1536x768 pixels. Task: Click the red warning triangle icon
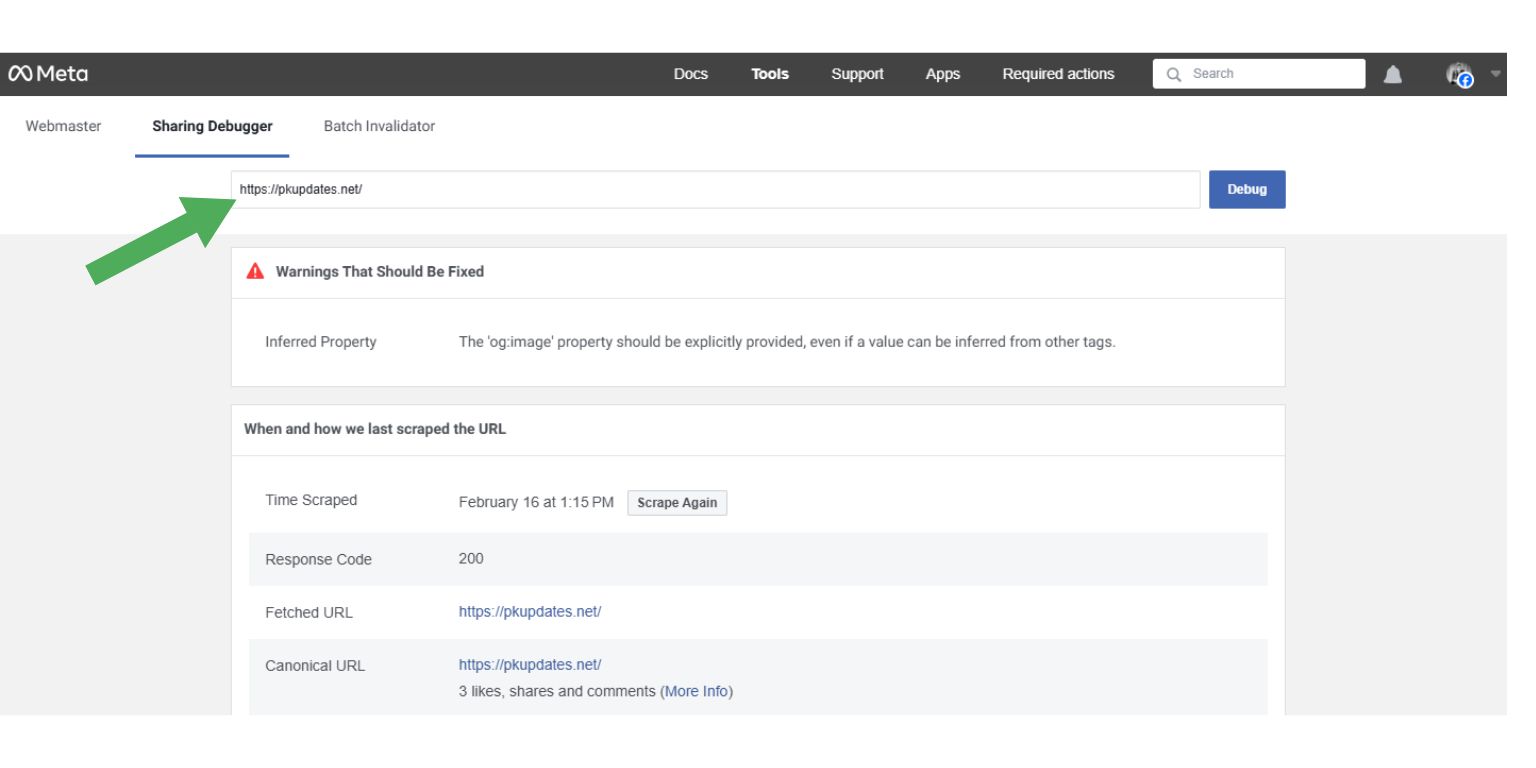[x=257, y=272]
